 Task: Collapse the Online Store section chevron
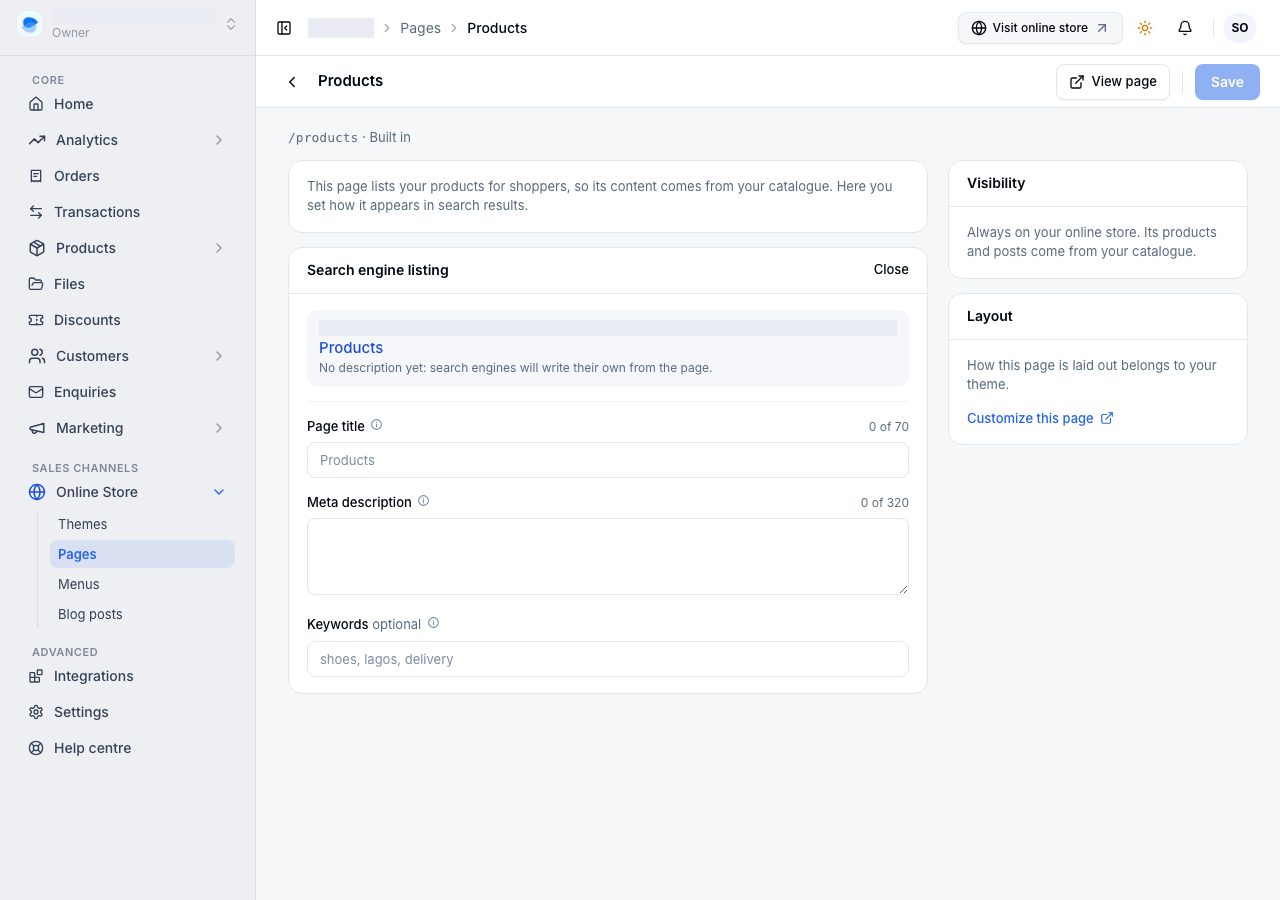pyautogui.click(x=219, y=492)
